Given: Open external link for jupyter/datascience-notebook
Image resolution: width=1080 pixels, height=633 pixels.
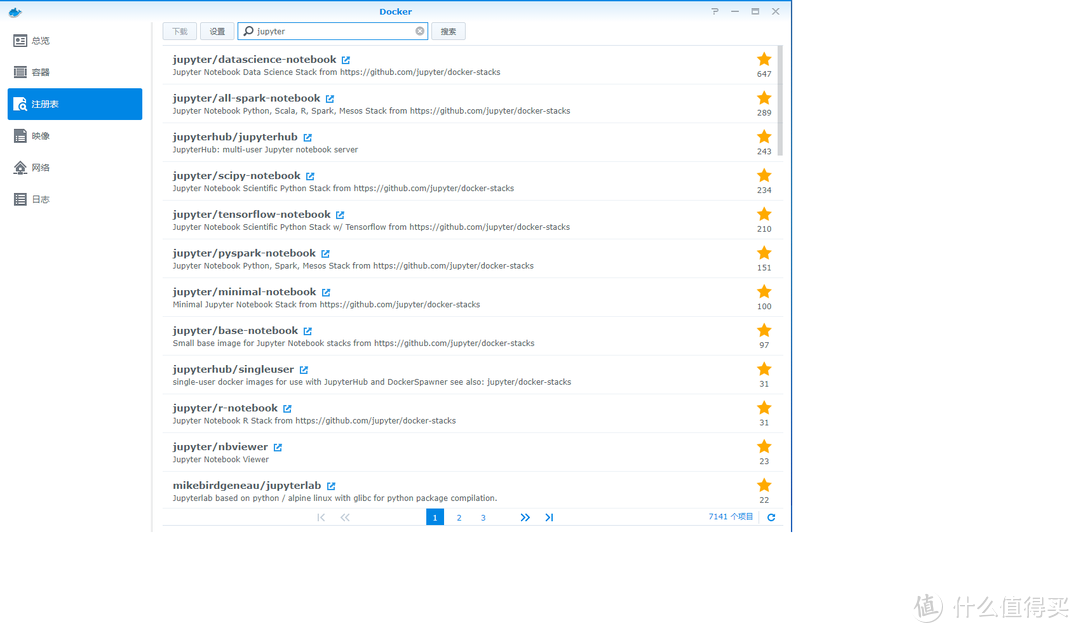Looking at the screenshot, I should (x=346, y=60).
